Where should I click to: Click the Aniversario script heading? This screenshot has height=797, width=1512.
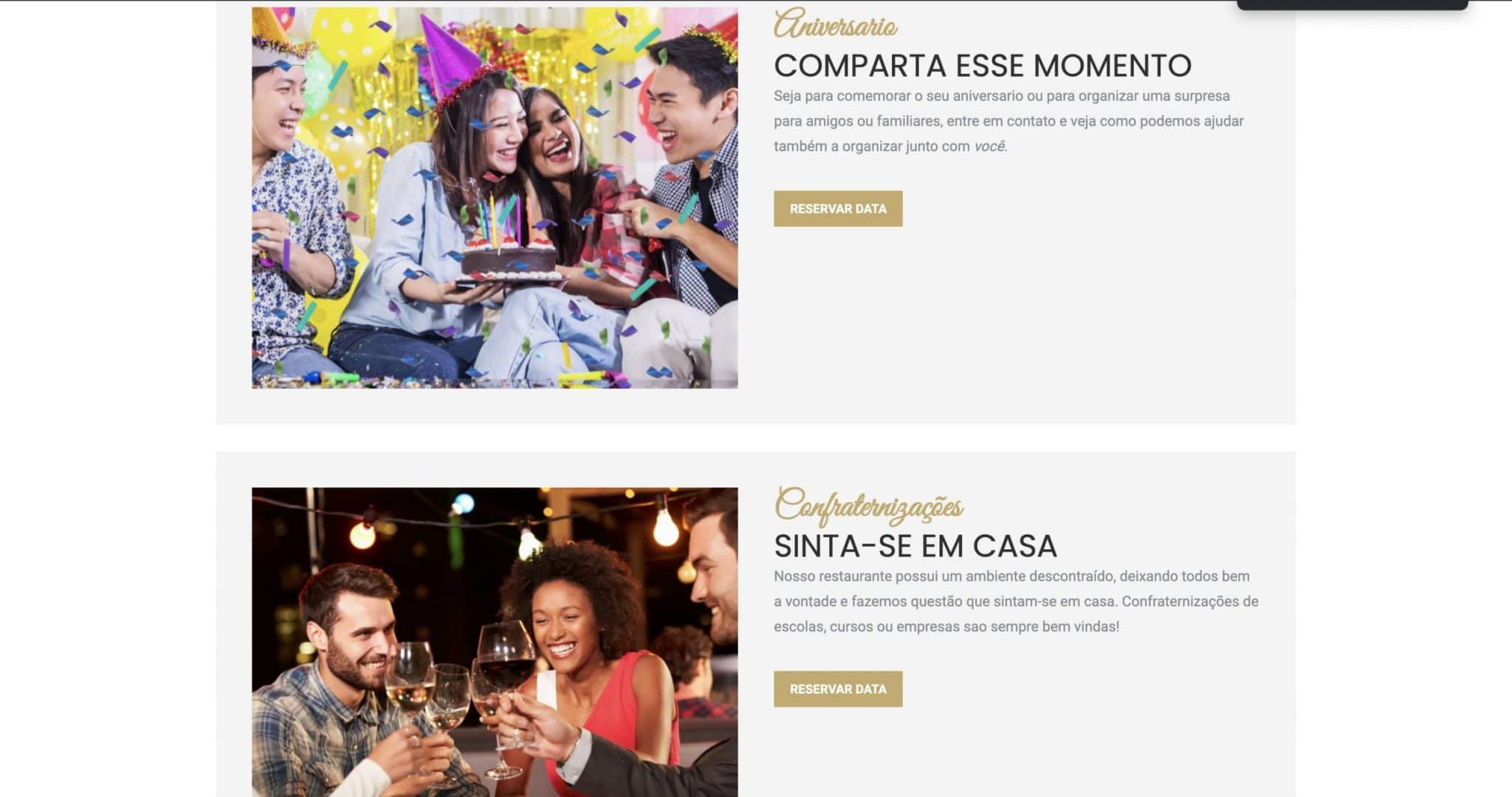point(835,24)
